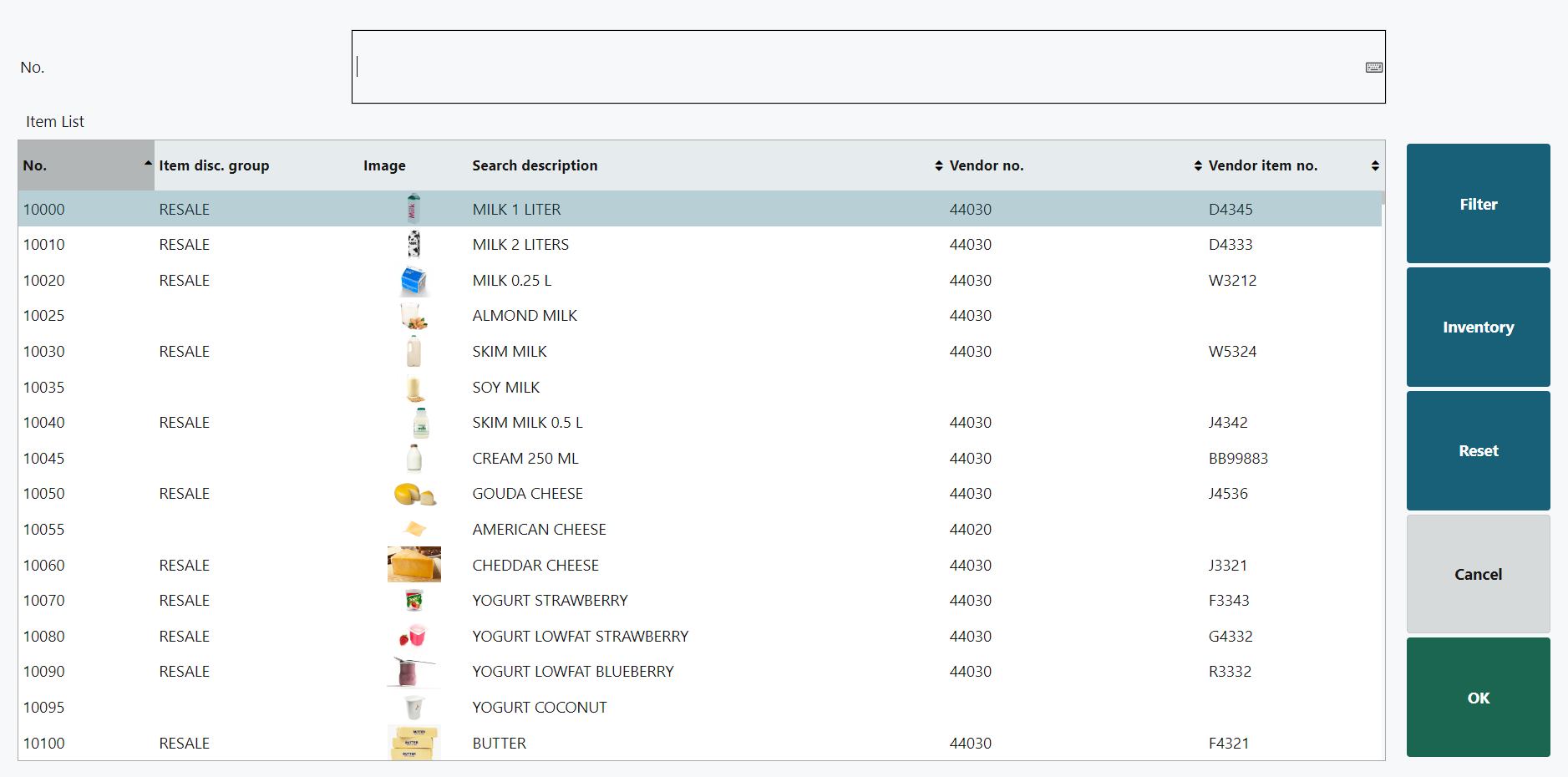Click the Item disc. group column header
Screen dimensions: 1568x777
click(214, 165)
